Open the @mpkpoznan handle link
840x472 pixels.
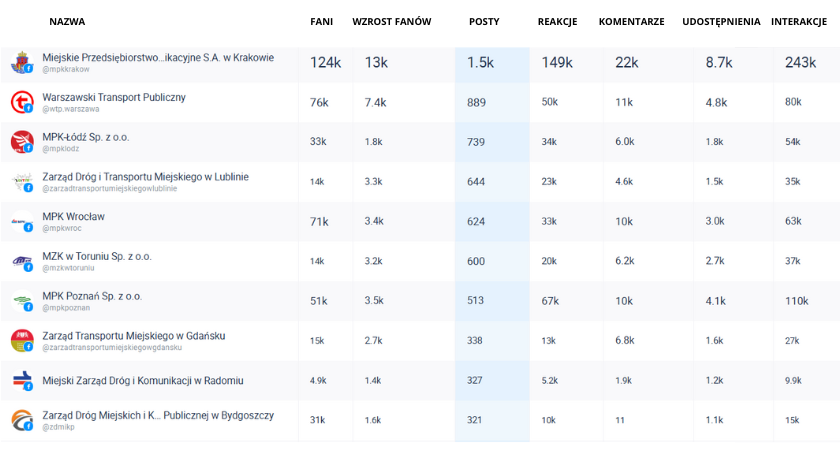(x=65, y=307)
